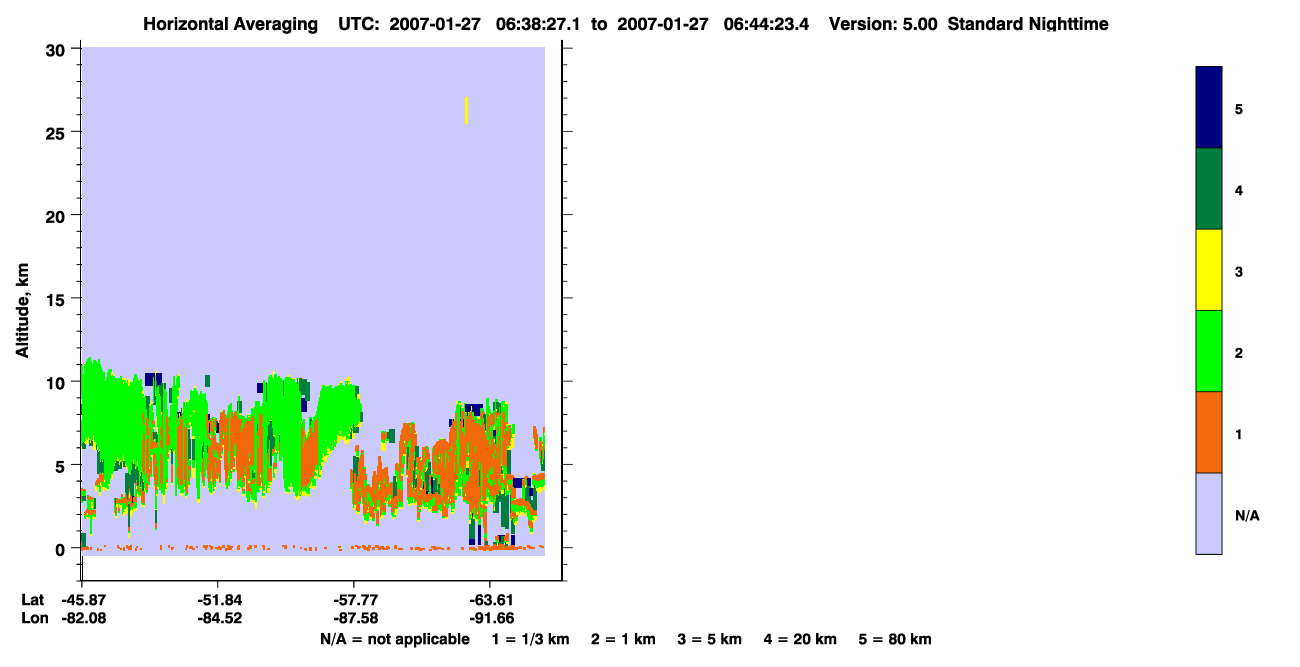Screen dimensions: 1300x667
Task: Click the longitude value -82.08
Action: pos(82,618)
